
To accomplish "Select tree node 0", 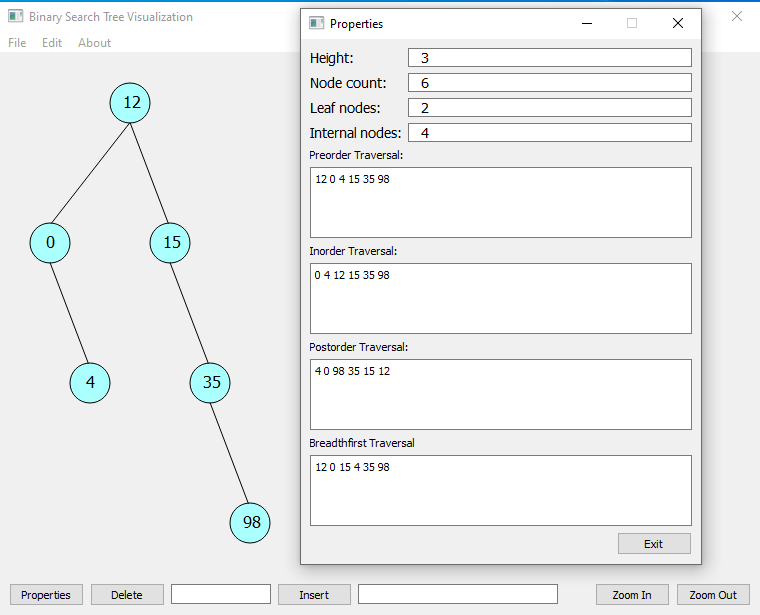I will pyautogui.click(x=50, y=243).
